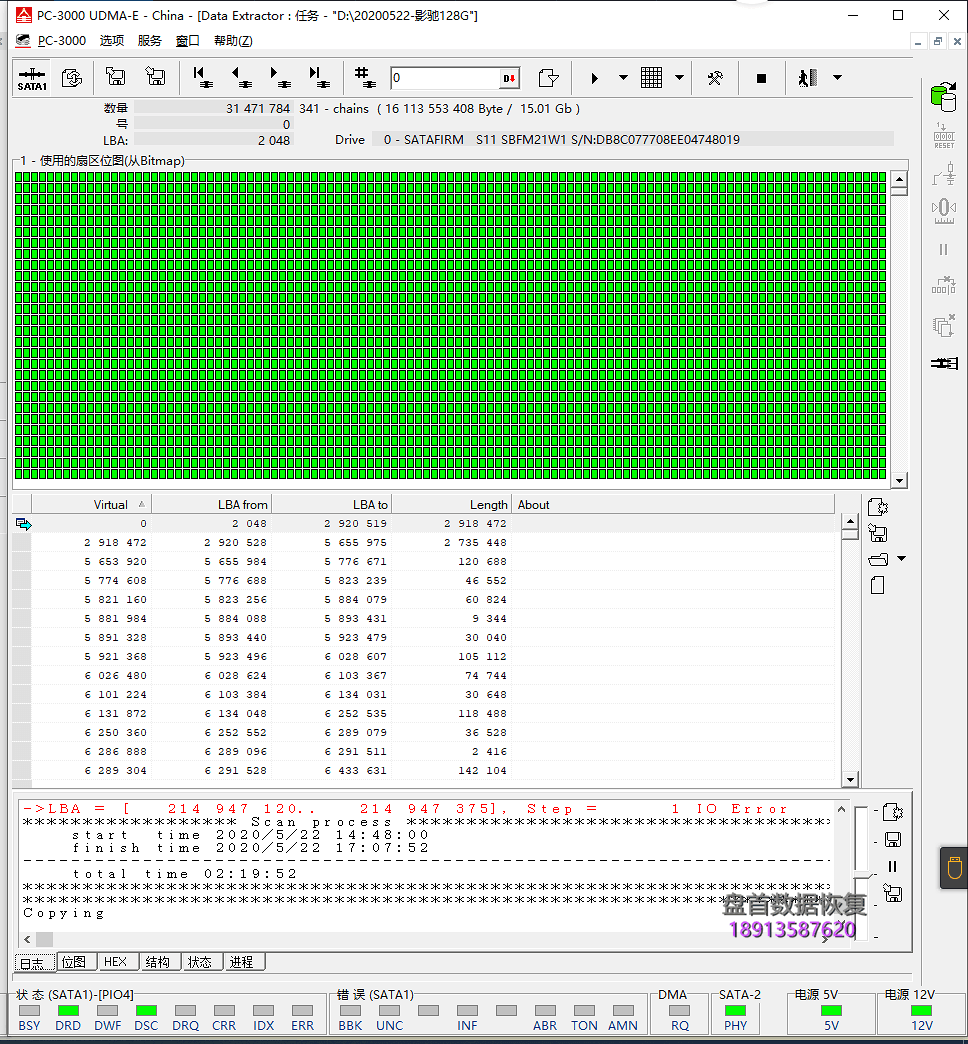
Task: Go to next chain with right arrow icon
Action: coord(280,78)
